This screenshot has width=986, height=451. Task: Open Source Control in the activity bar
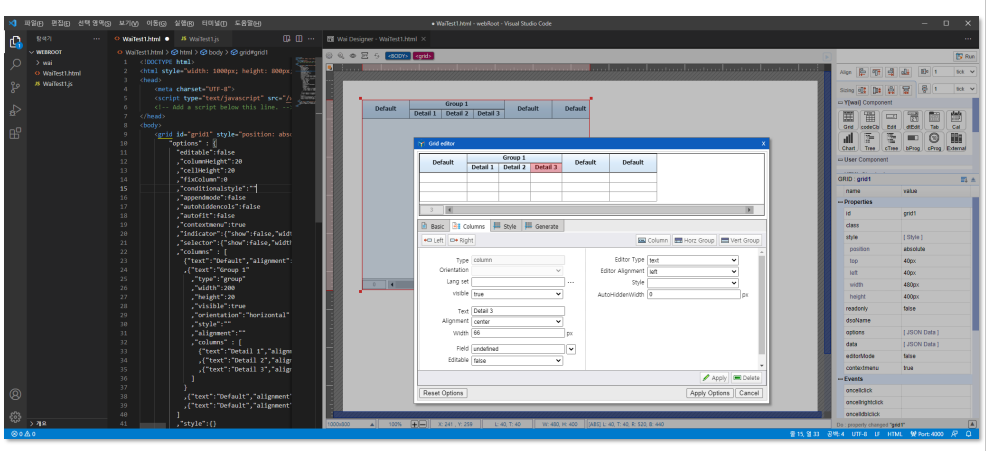(x=15, y=87)
